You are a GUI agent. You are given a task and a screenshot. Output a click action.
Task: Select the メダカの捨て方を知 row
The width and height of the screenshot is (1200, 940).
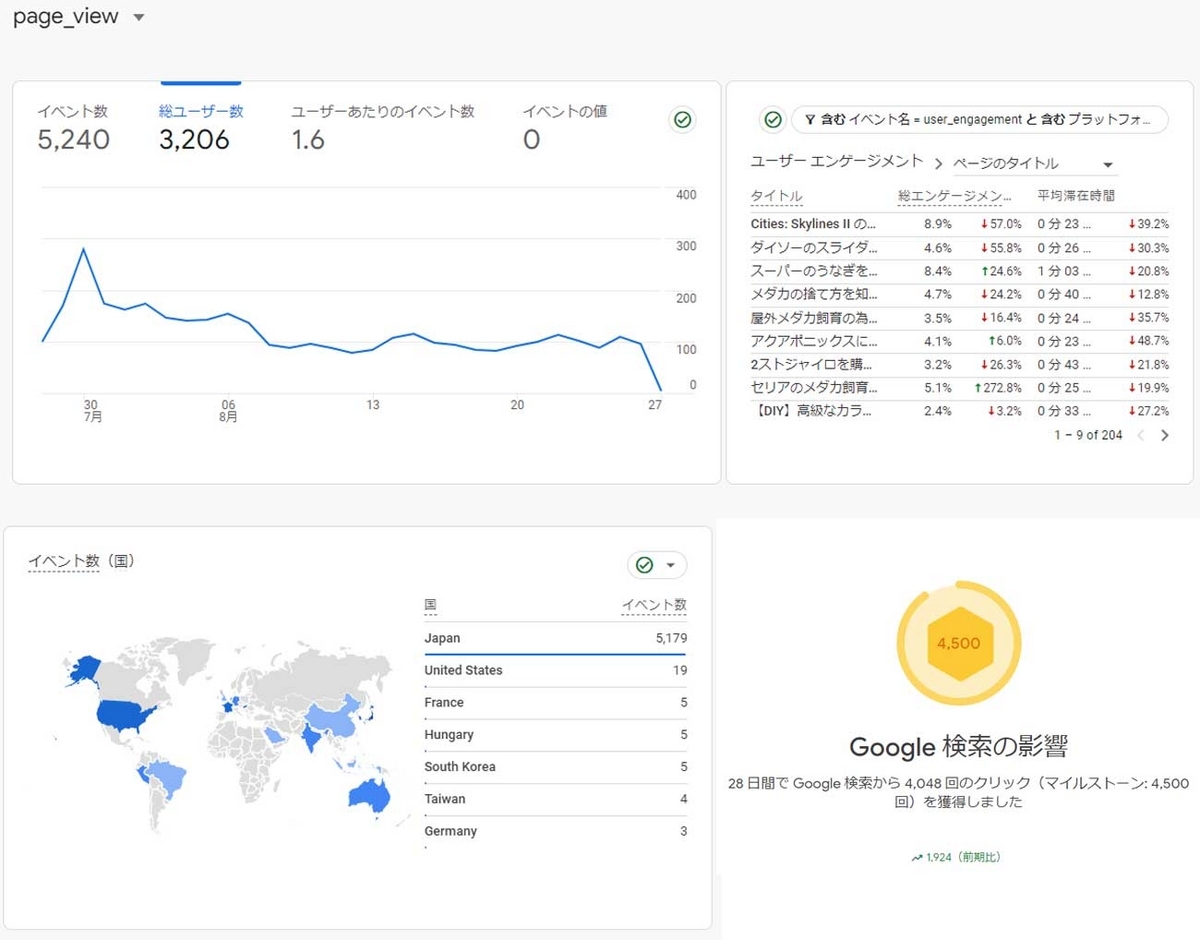pos(959,294)
